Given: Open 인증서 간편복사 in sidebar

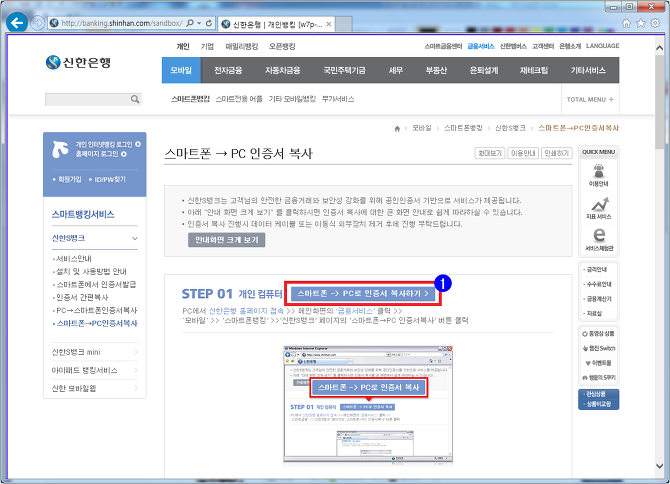Looking at the screenshot, I should tap(82, 297).
